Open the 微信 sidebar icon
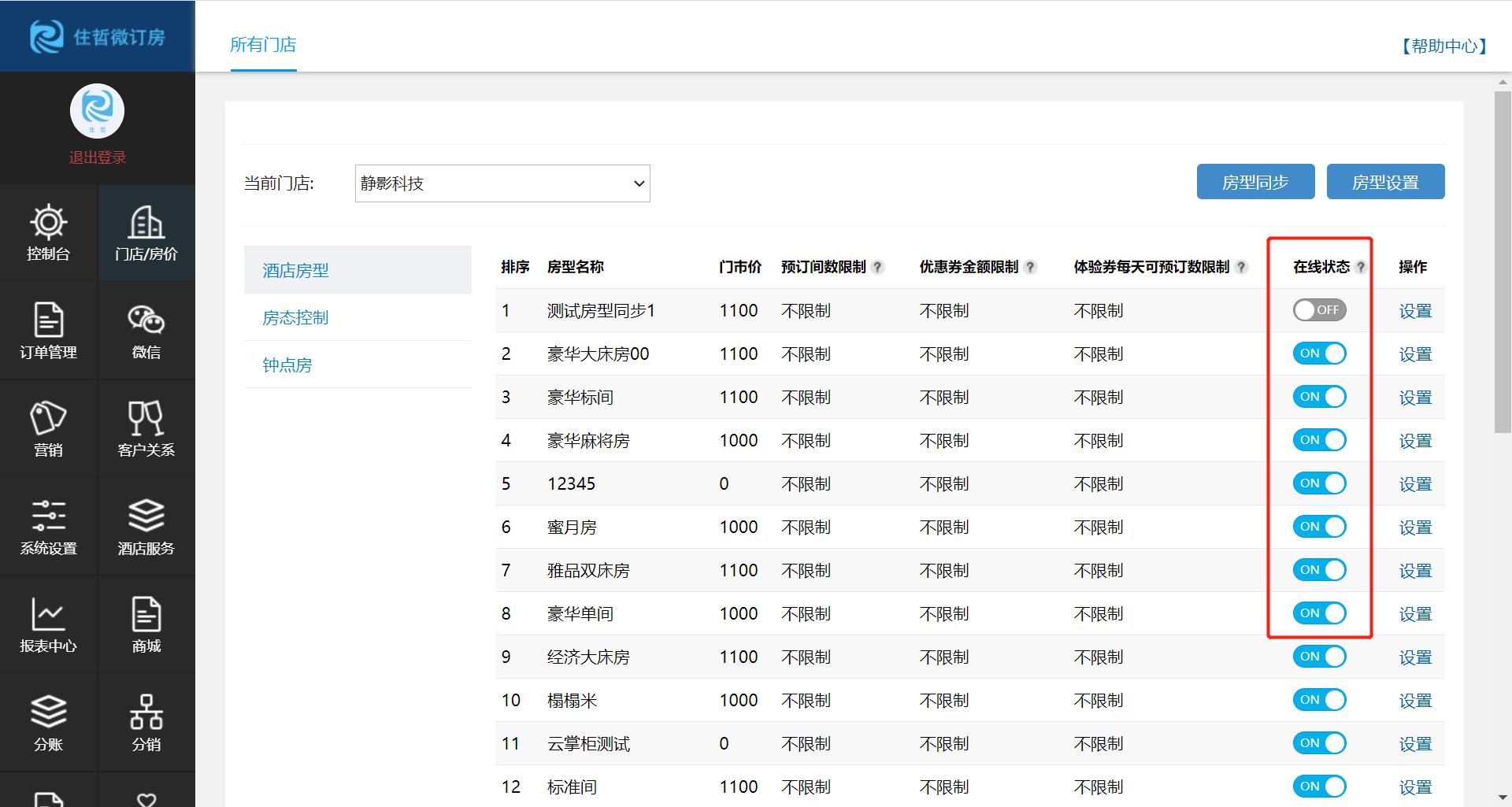The image size is (1512, 807). [x=146, y=331]
